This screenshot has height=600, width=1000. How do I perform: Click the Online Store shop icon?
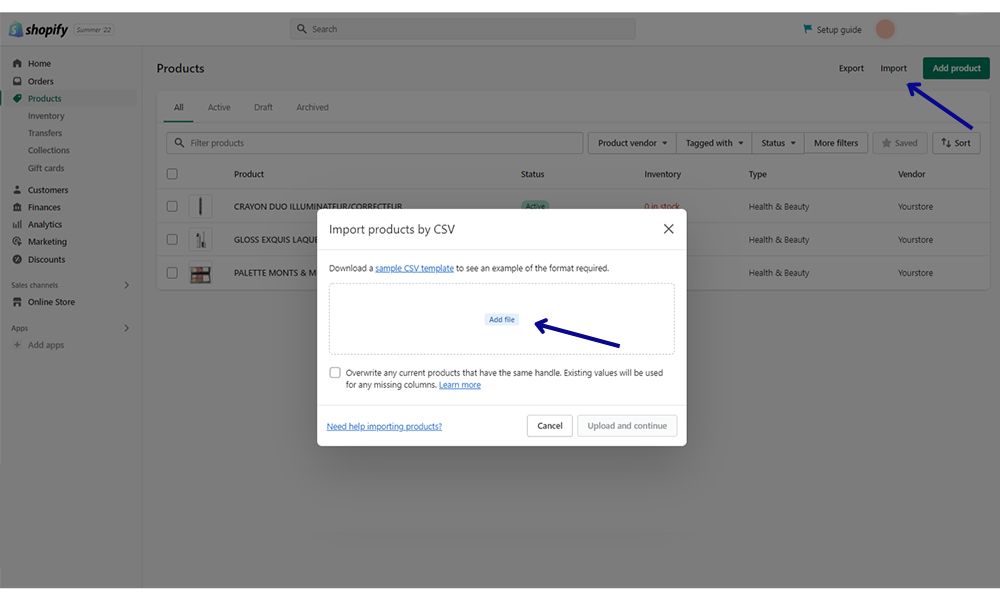tap(17, 302)
